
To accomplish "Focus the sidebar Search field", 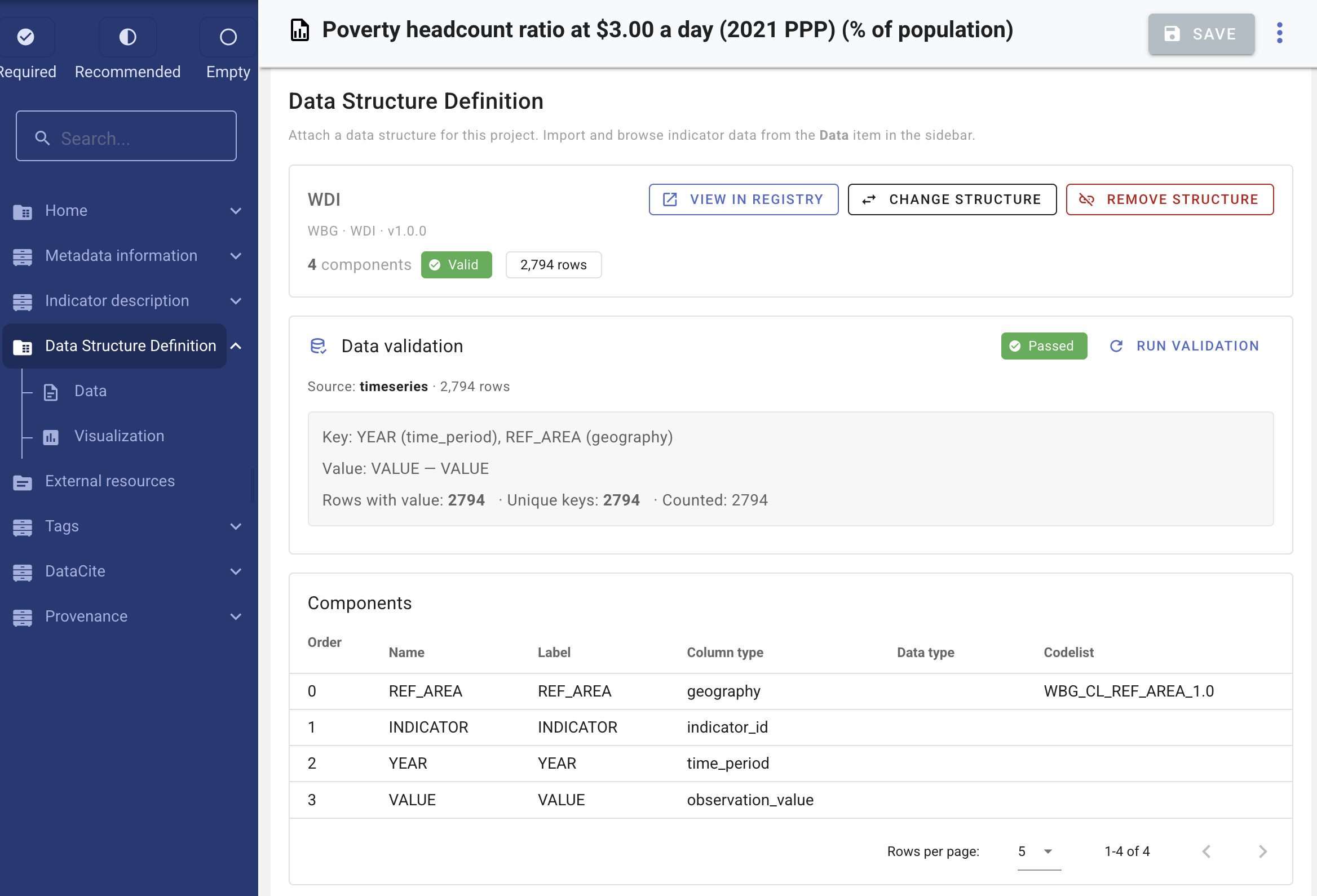I will [126, 136].
